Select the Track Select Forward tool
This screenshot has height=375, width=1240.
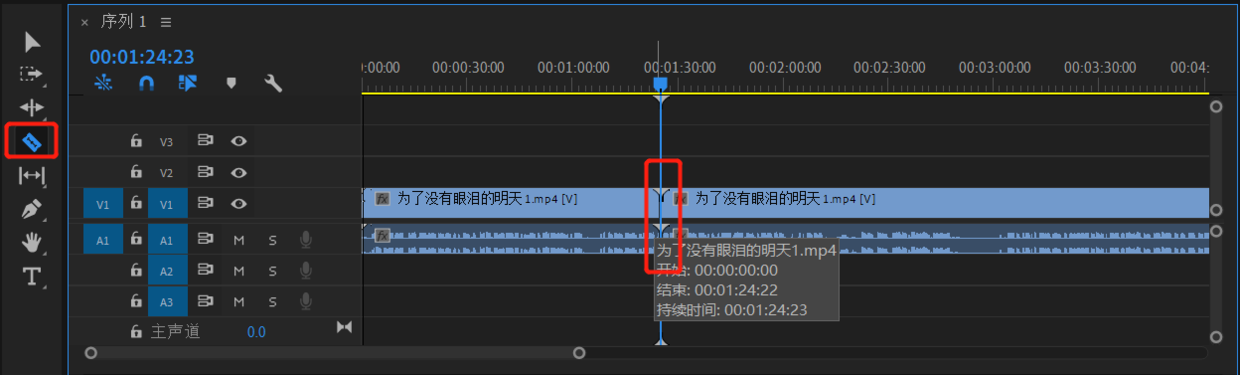click(32, 75)
